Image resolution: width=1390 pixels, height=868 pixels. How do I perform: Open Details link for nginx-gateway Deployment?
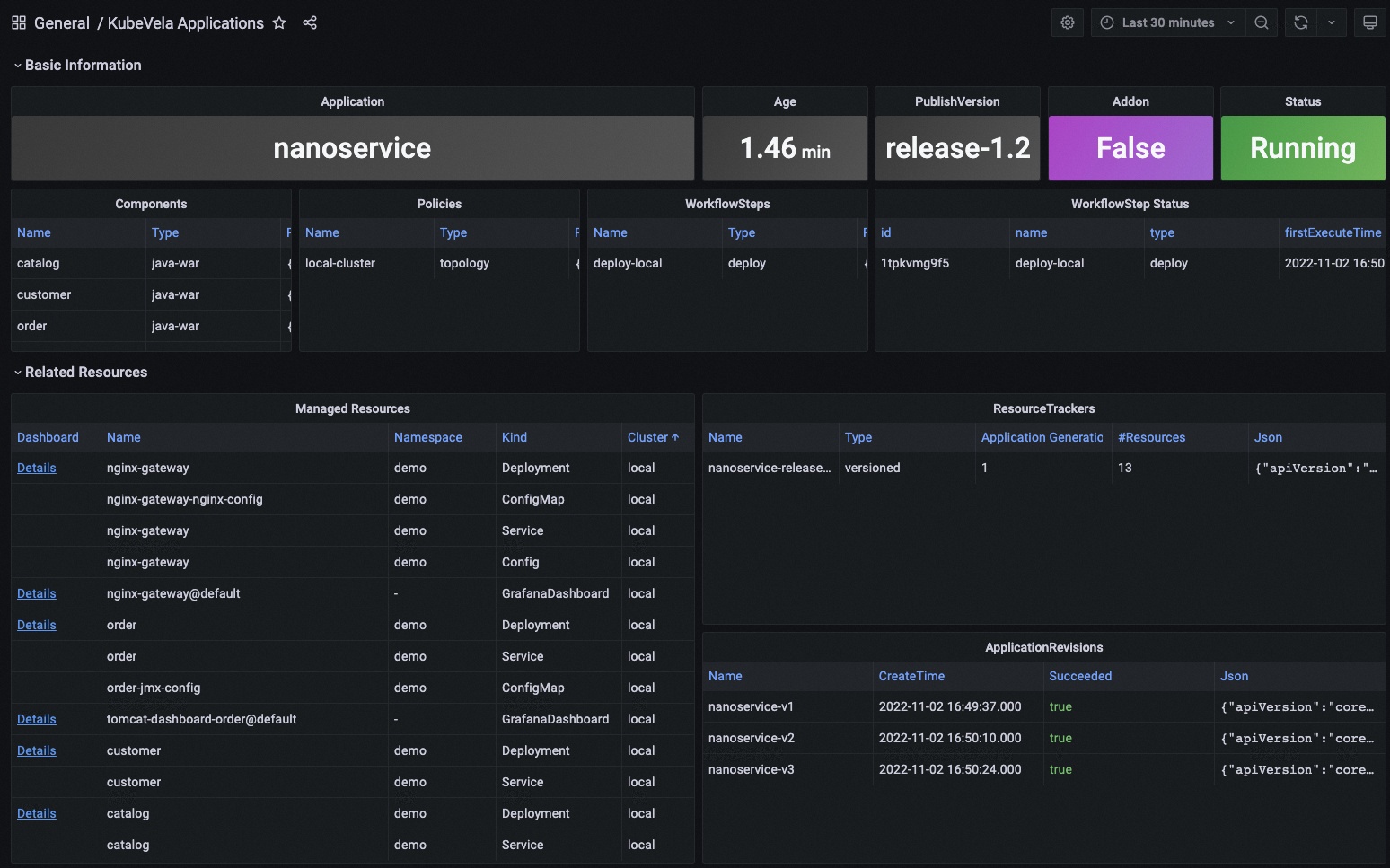(x=37, y=468)
